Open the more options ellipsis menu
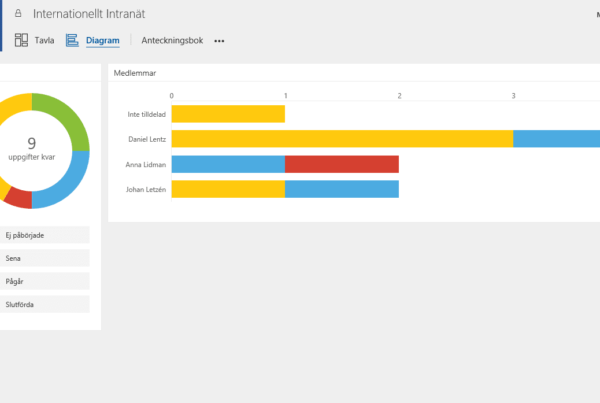Image resolution: width=600 pixels, height=403 pixels. pyautogui.click(x=219, y=41)
